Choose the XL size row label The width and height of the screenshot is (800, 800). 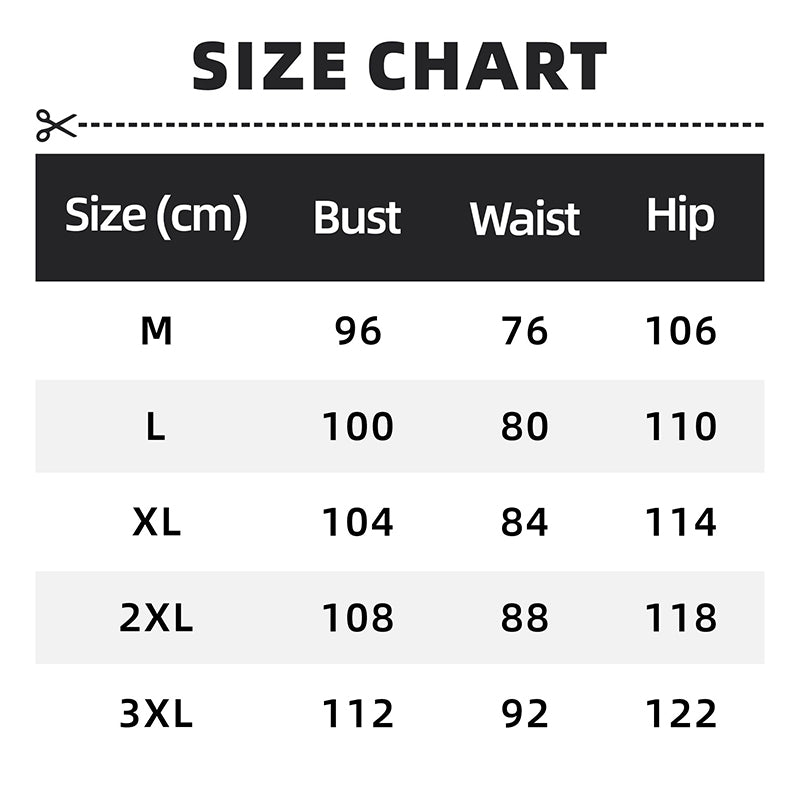tap(156, 523)
